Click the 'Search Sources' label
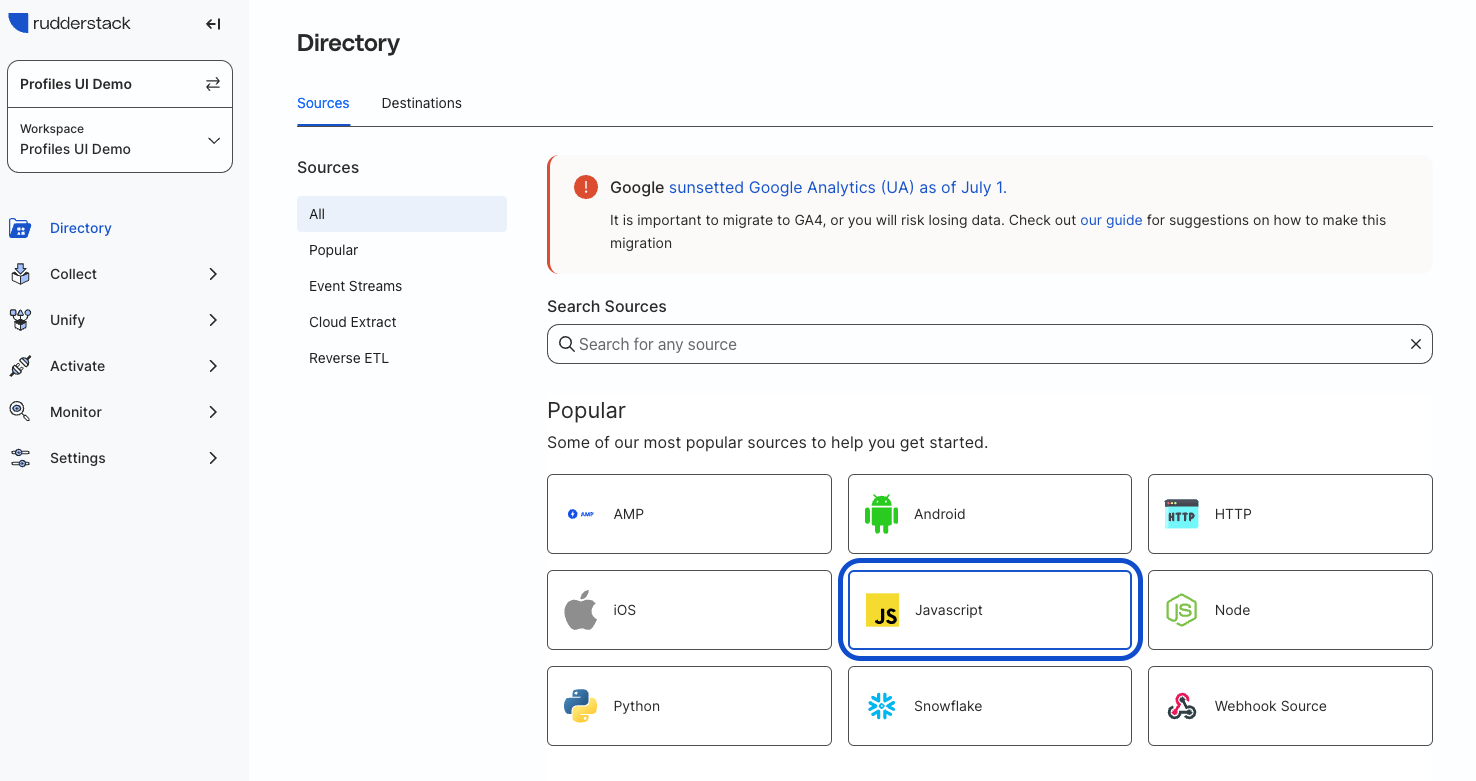1476x781 pixels. point(607,306)
